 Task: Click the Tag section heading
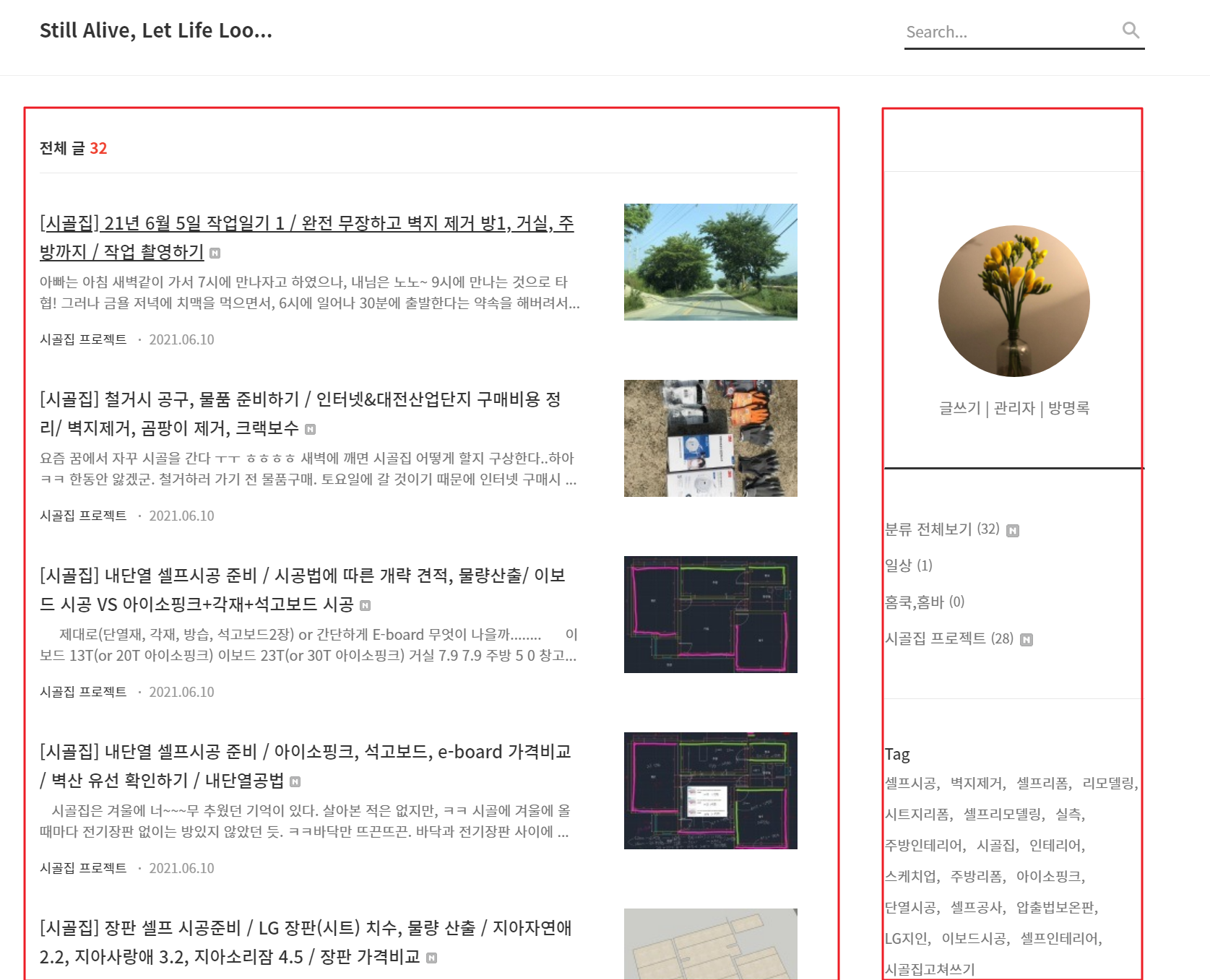click(897, 755)
